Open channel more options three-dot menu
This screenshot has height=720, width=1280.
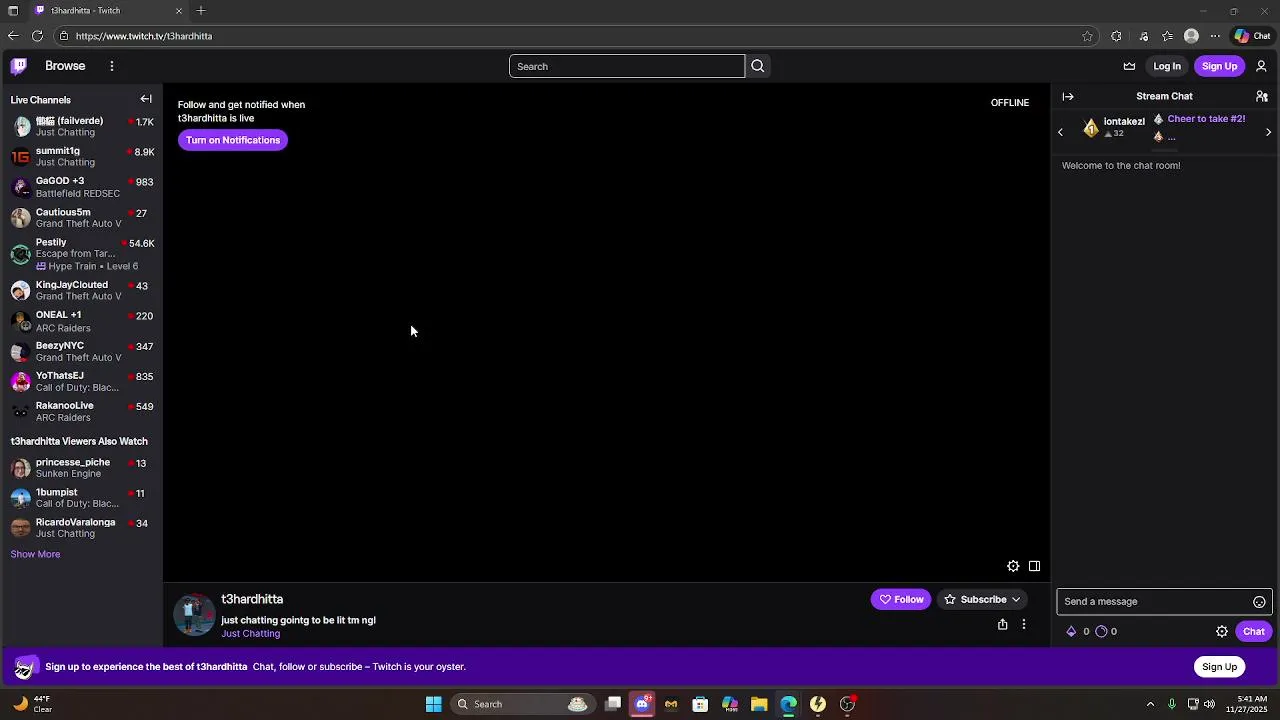(1024, 624)
